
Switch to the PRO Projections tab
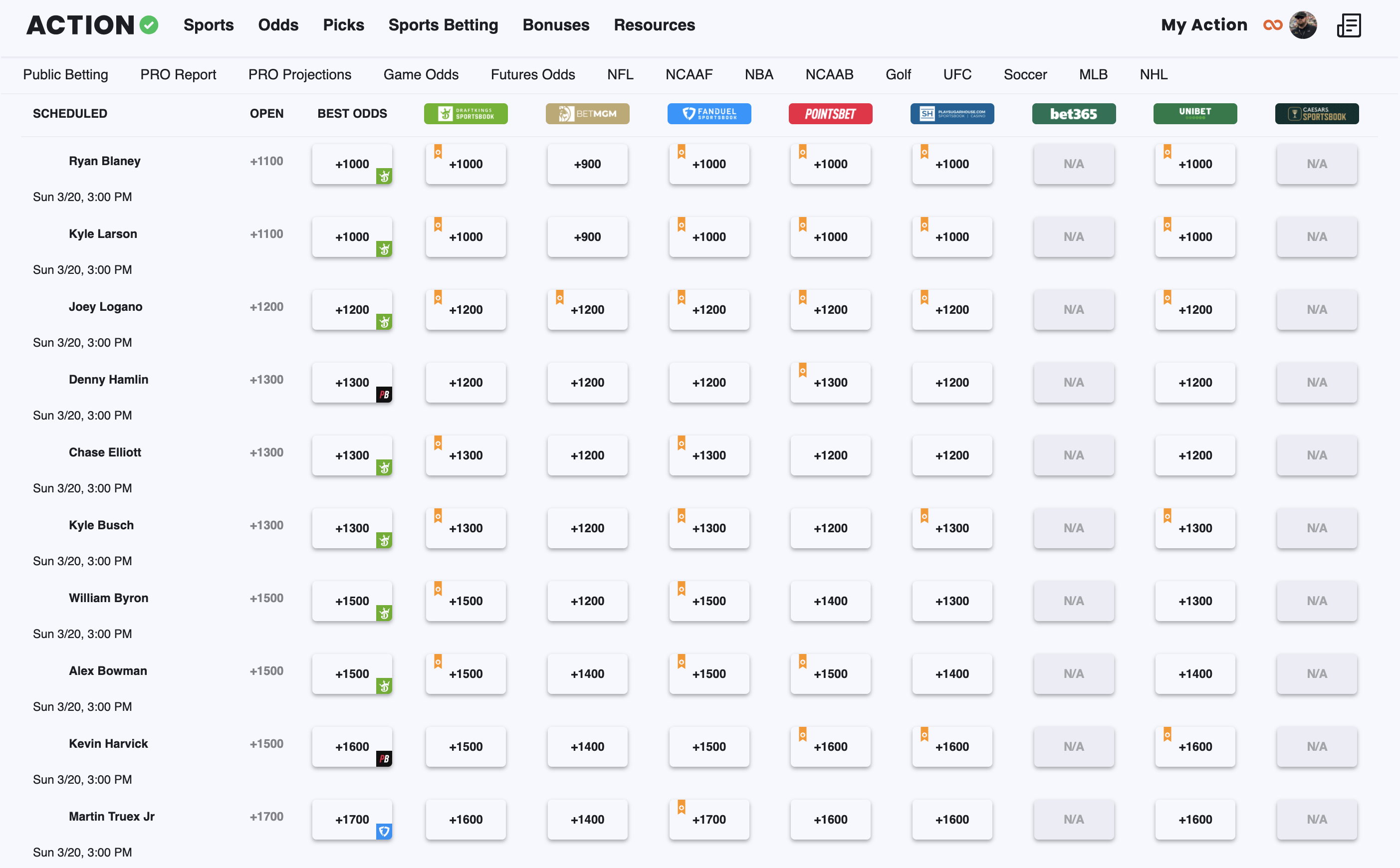pyautogui.click(x=299, y=75)
